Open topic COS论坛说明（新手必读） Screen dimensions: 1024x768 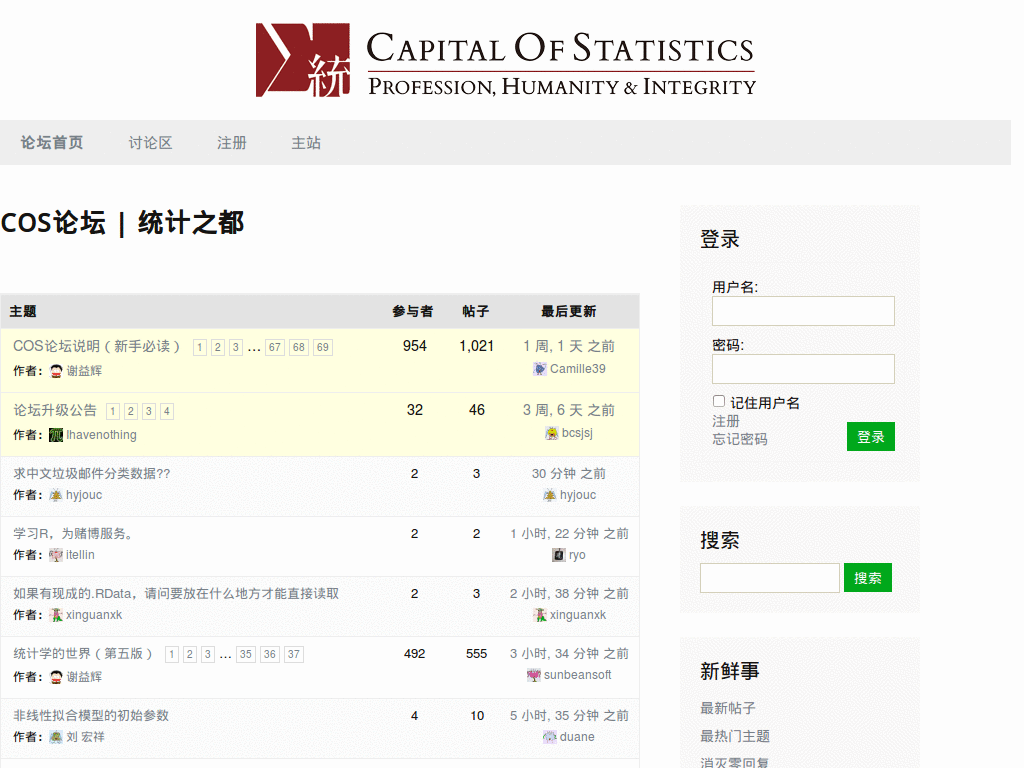pos(97,346)
